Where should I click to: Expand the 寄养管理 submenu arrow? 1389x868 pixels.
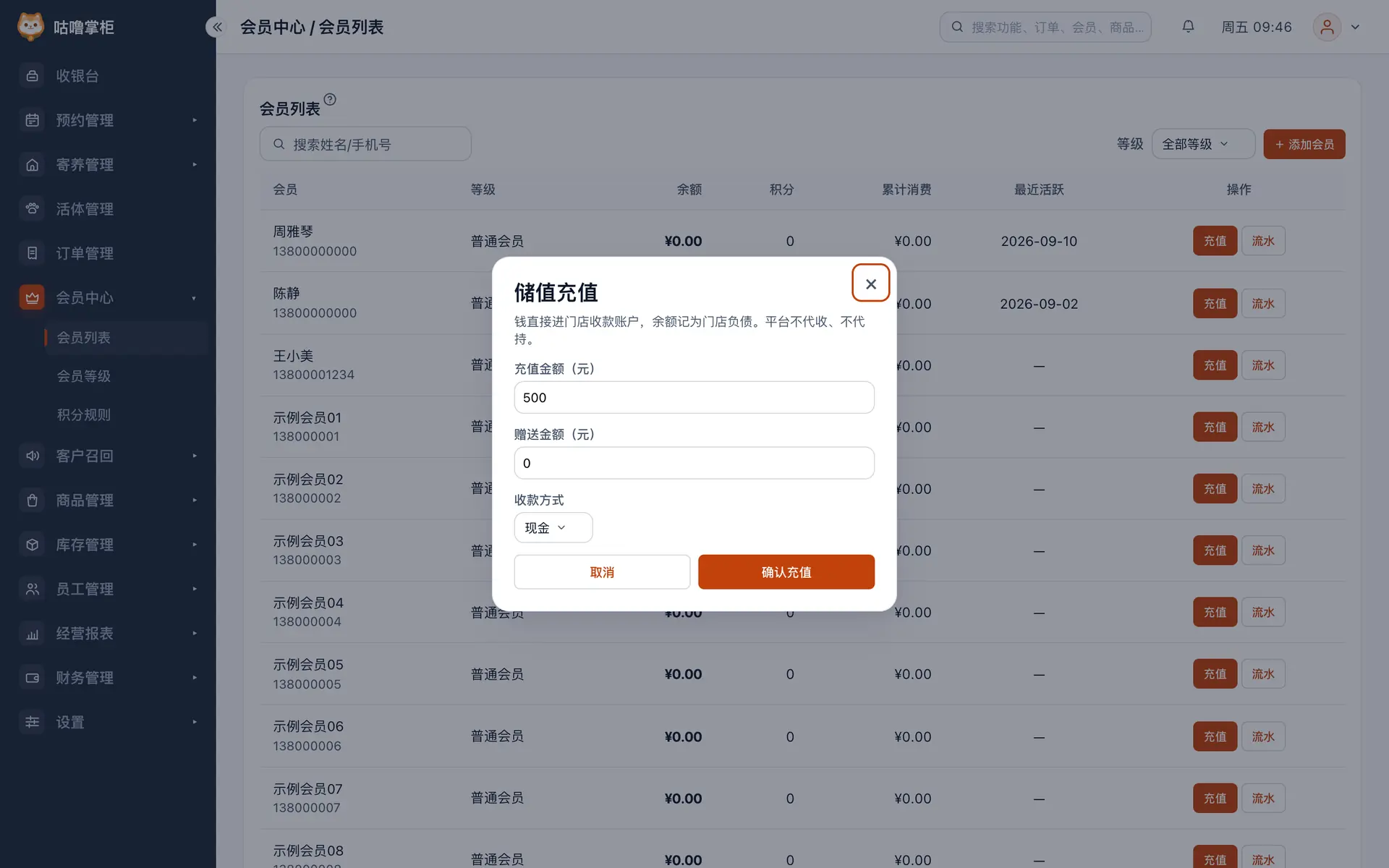(195, 165)
